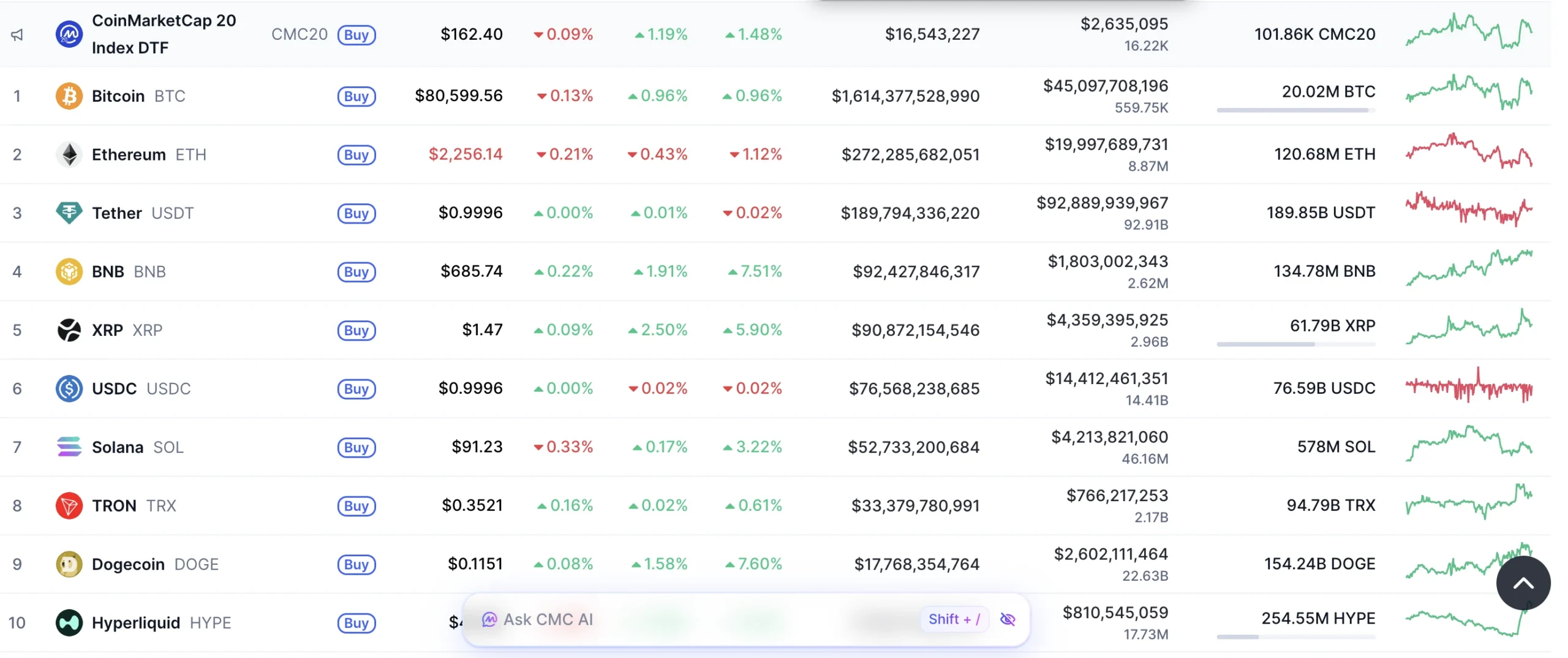The image size is (1568, 658).
Task: Open XRP 7-day sparkline chart
Action: click(1469, 326)
